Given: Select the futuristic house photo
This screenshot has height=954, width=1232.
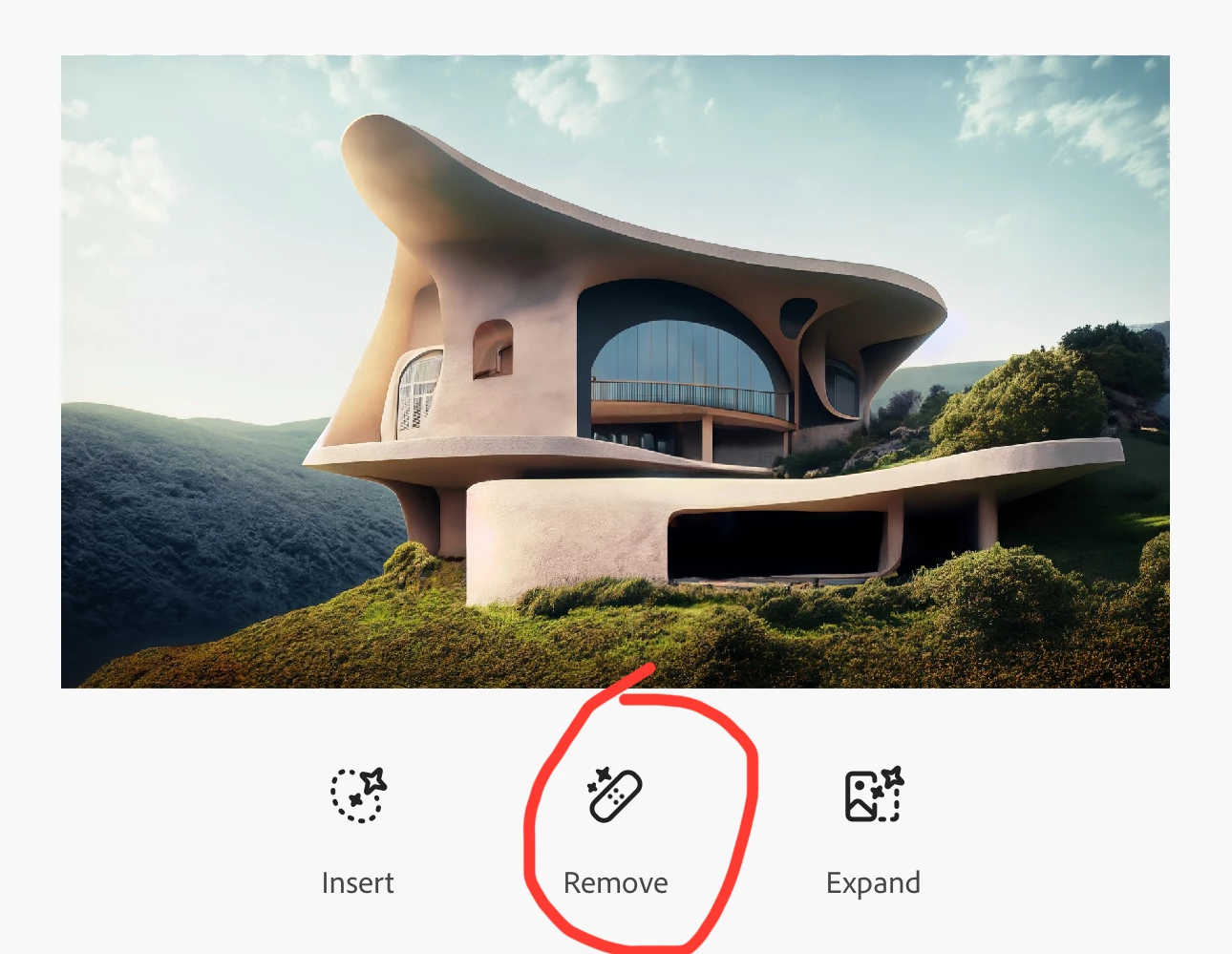Looking at the screenshot, I should [x=615, y=371].
